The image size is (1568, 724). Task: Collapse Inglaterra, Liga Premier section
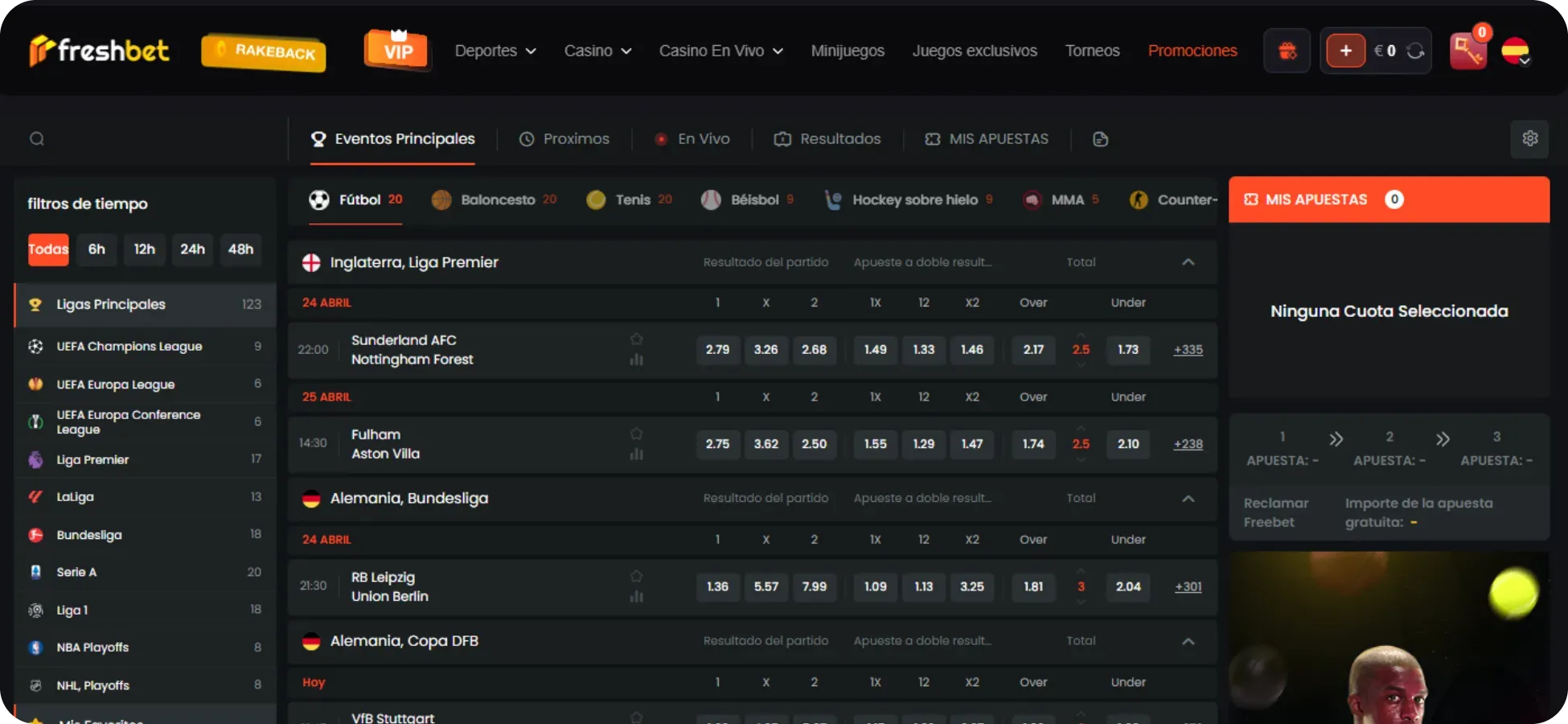tap(1188, 262)
